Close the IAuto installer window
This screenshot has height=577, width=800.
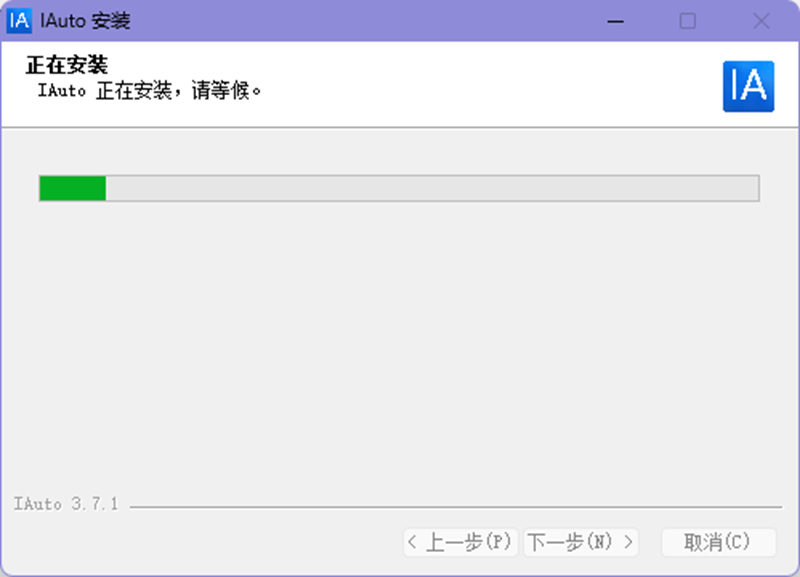coord(762,20)
